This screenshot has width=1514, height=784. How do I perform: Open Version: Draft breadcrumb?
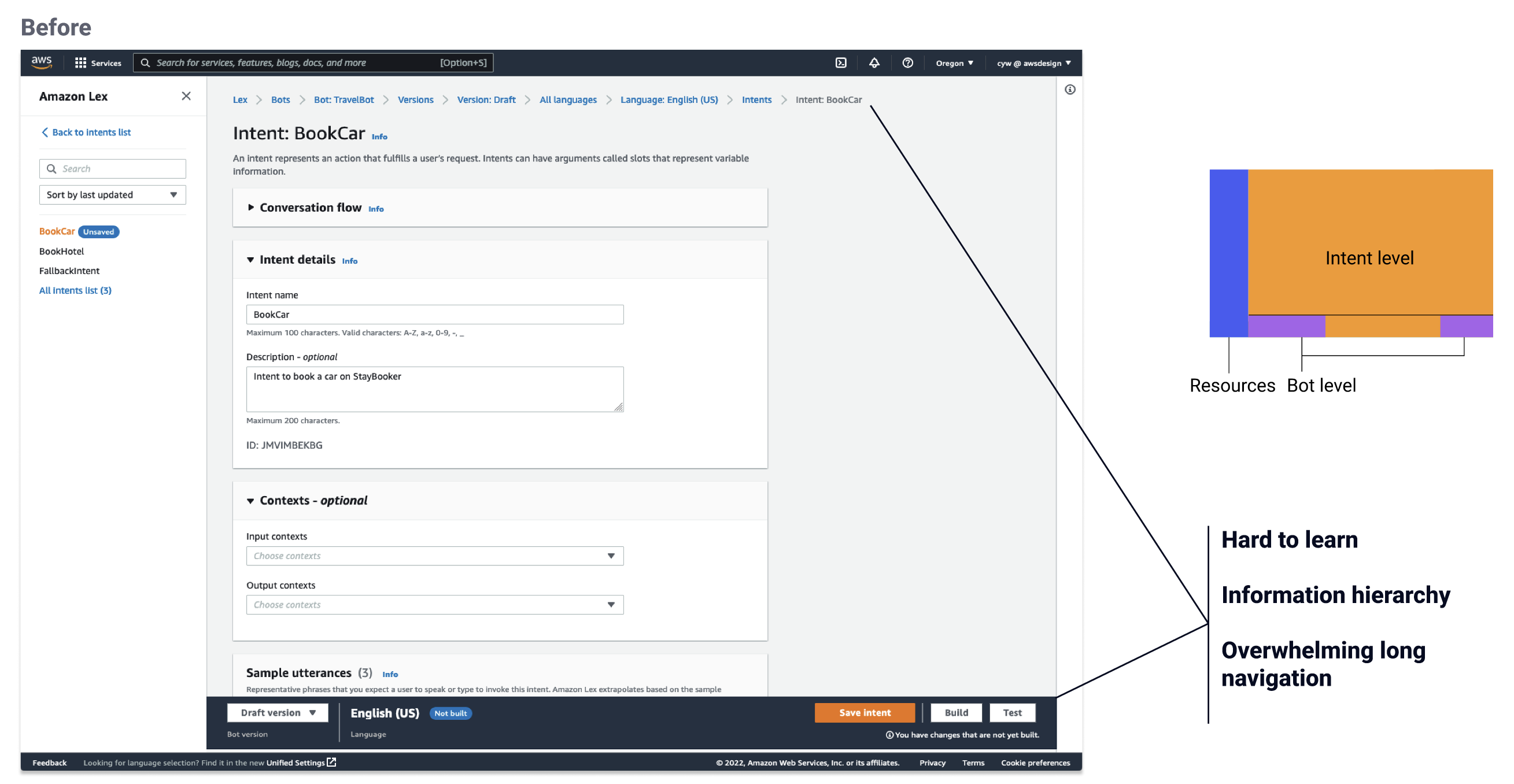[486, 100]
